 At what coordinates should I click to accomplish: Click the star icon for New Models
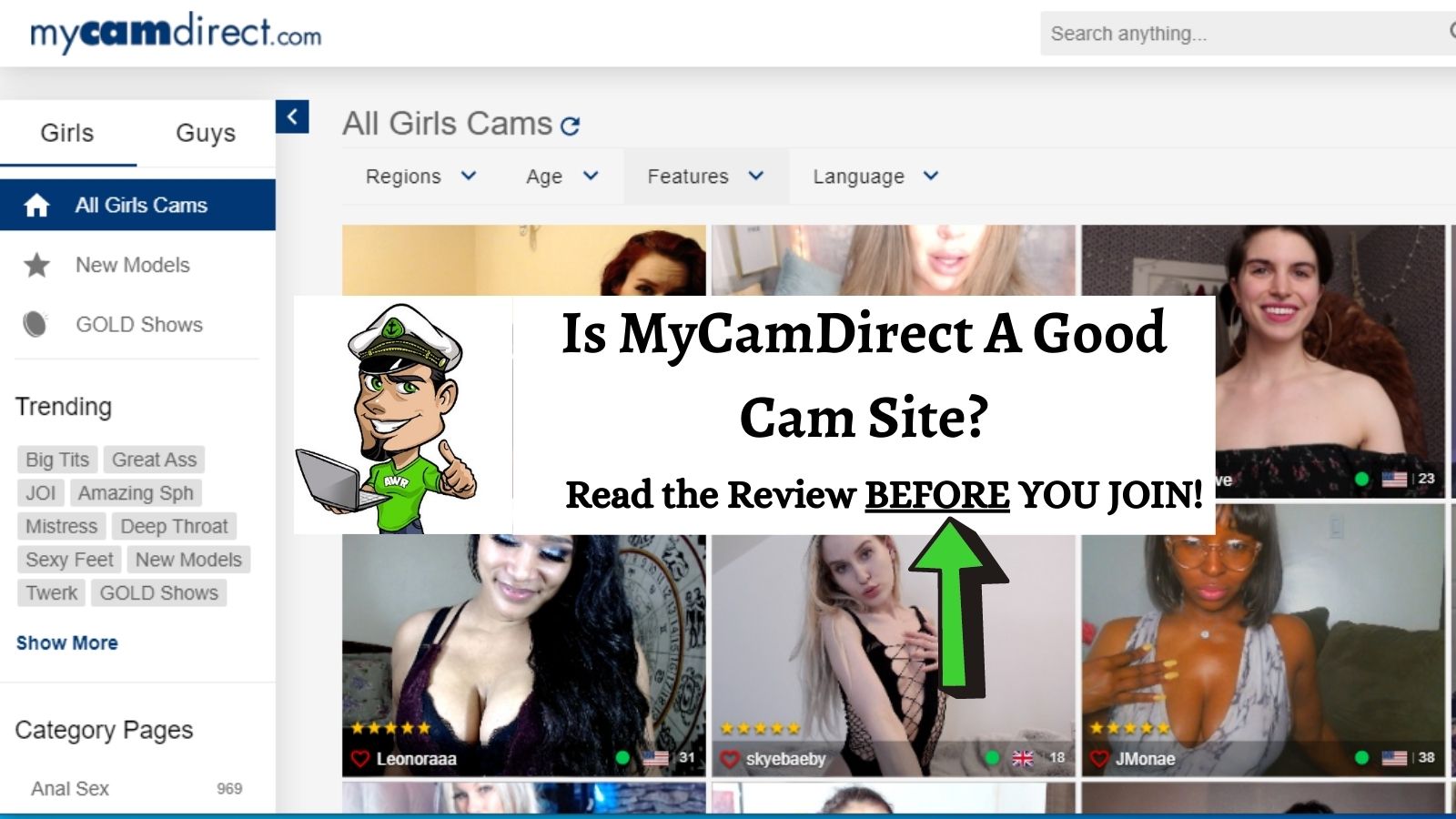tap(36, 266)
